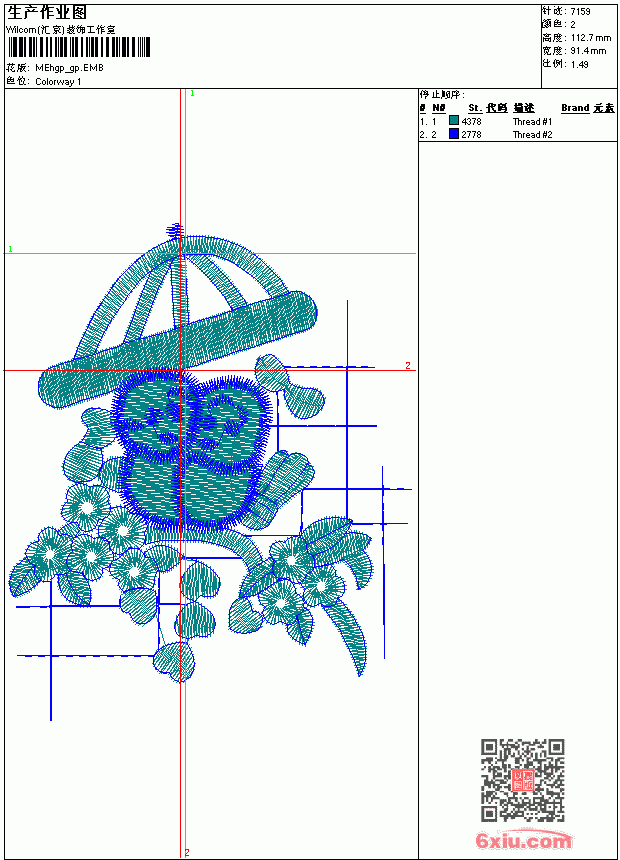Open the 6xiu.com watermark link

[x=523, y=840]
